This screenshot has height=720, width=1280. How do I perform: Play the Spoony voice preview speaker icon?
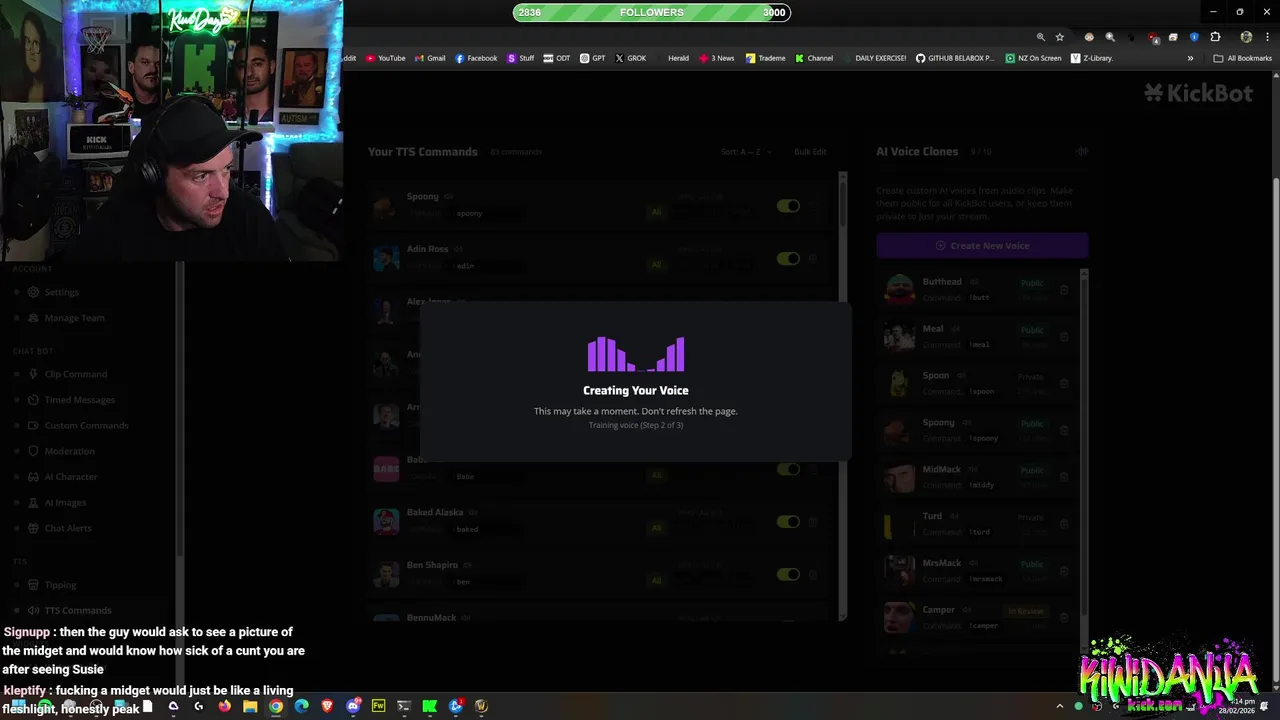(449, 197)
